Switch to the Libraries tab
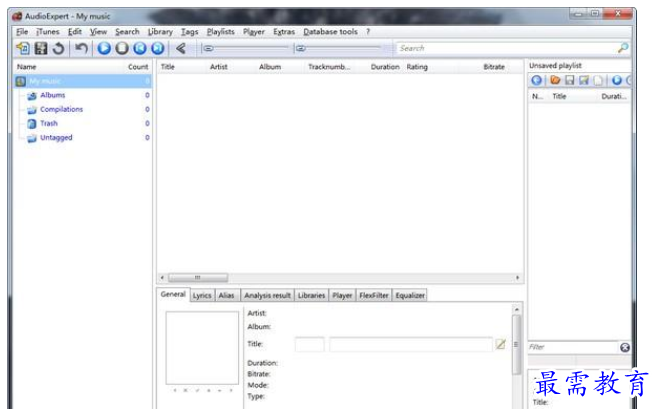Viewport: 657px width, 415px height. (311, 296)
